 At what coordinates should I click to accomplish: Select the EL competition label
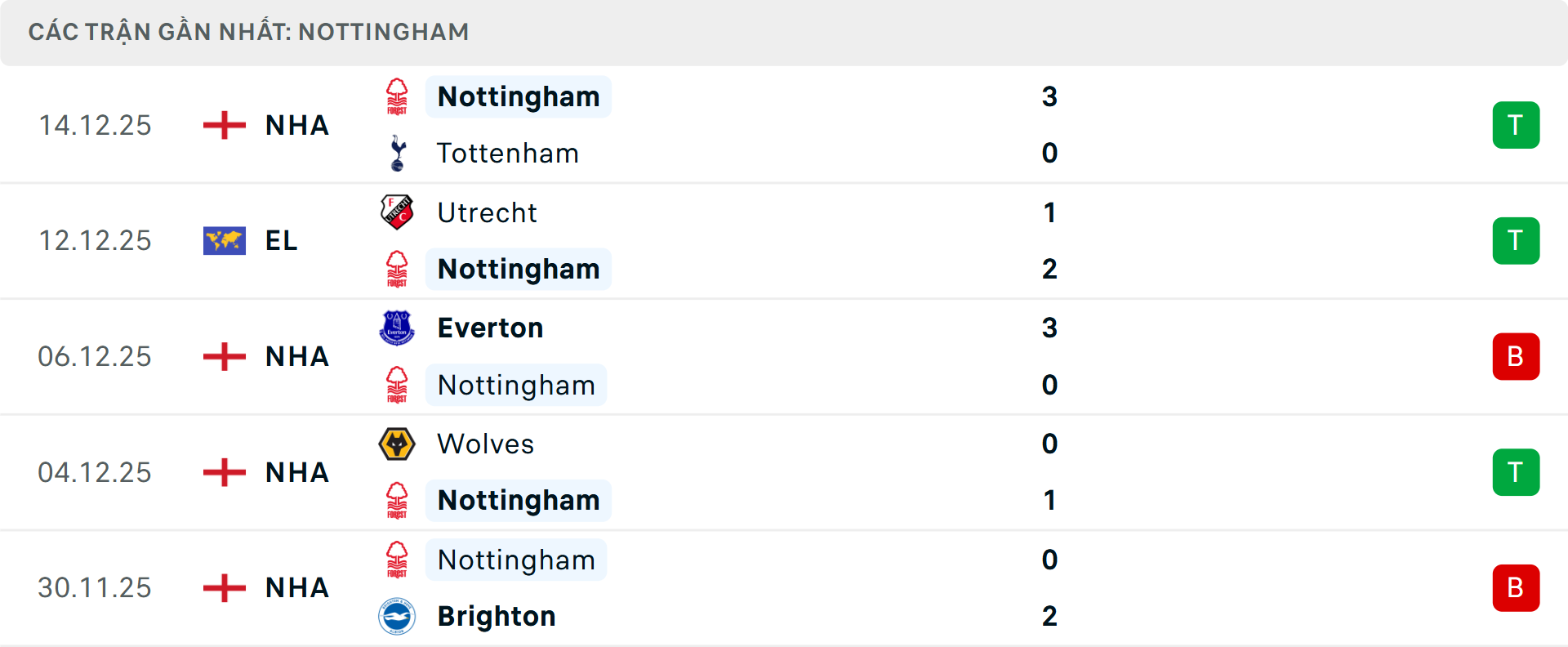[281, 241]
